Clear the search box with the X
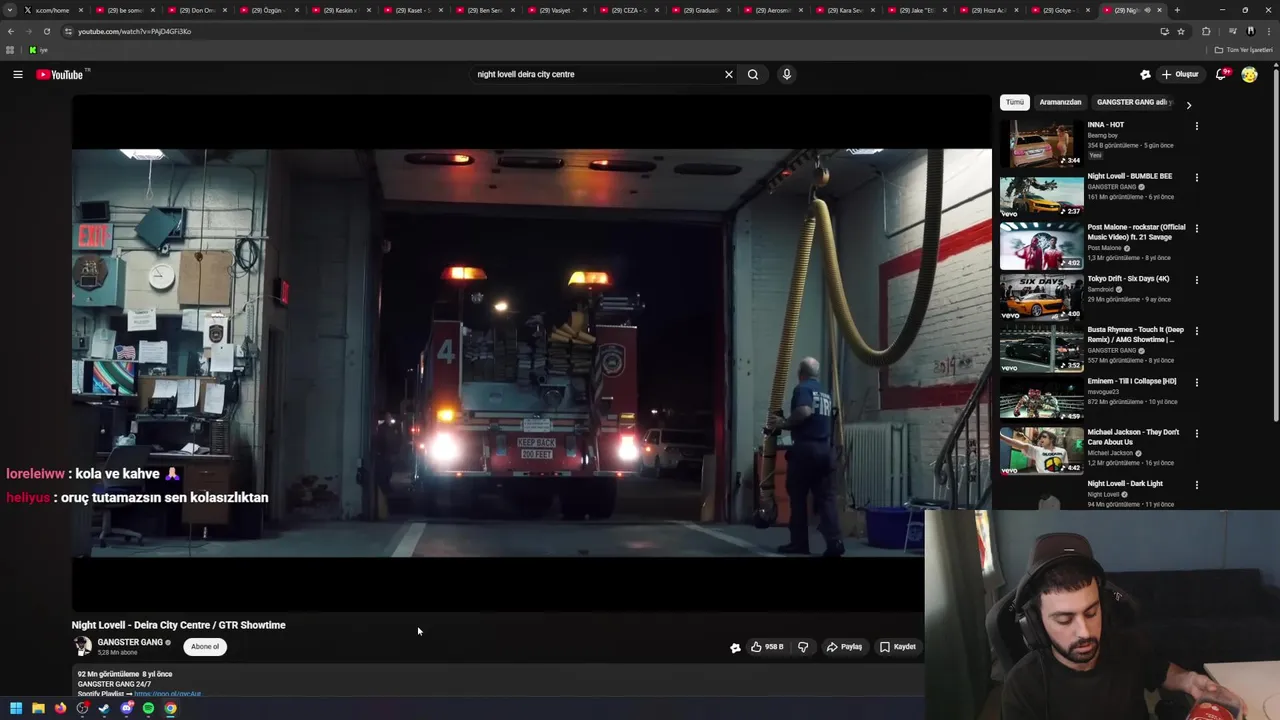This screenshot has height=720, width=1280. [729, 74]
